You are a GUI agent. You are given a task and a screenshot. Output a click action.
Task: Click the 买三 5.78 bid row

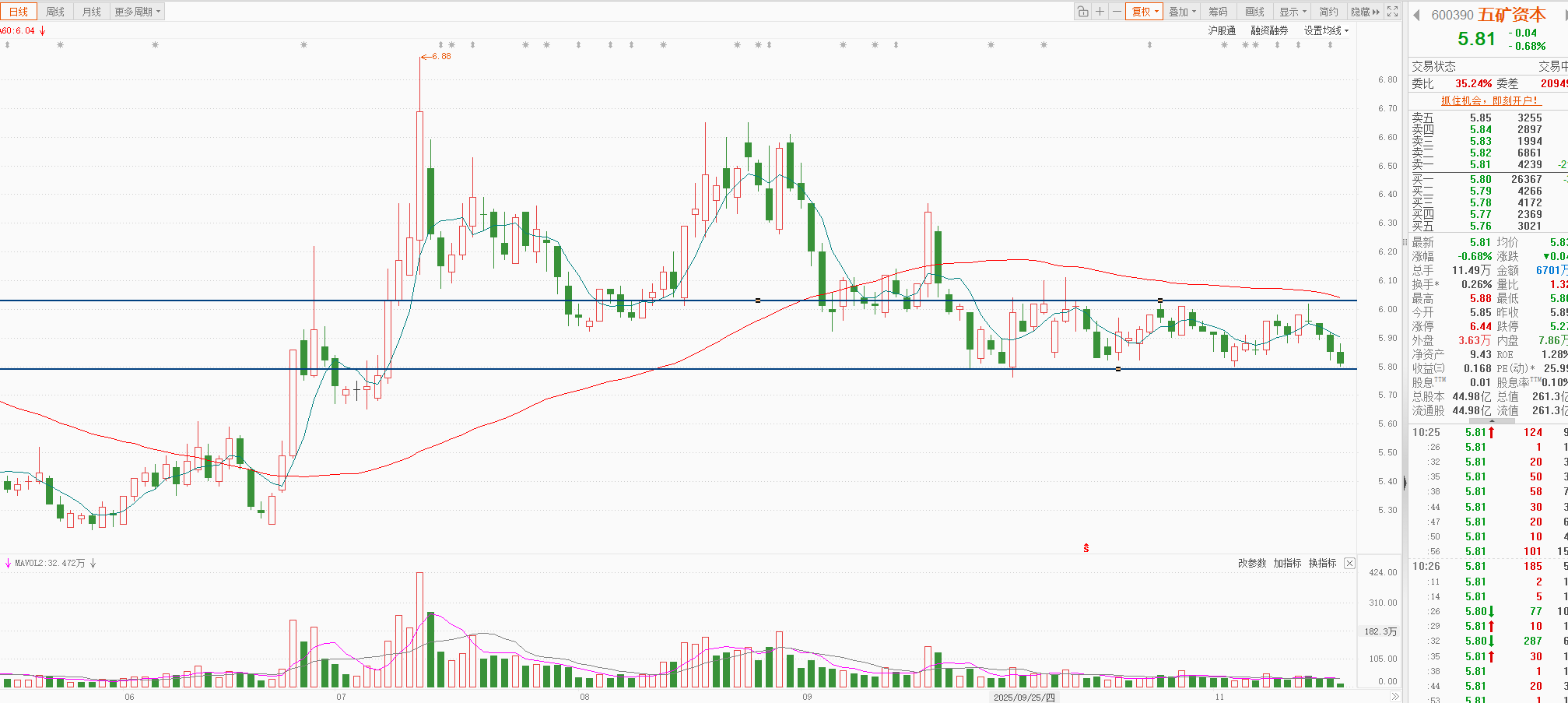pos(1488,202)
